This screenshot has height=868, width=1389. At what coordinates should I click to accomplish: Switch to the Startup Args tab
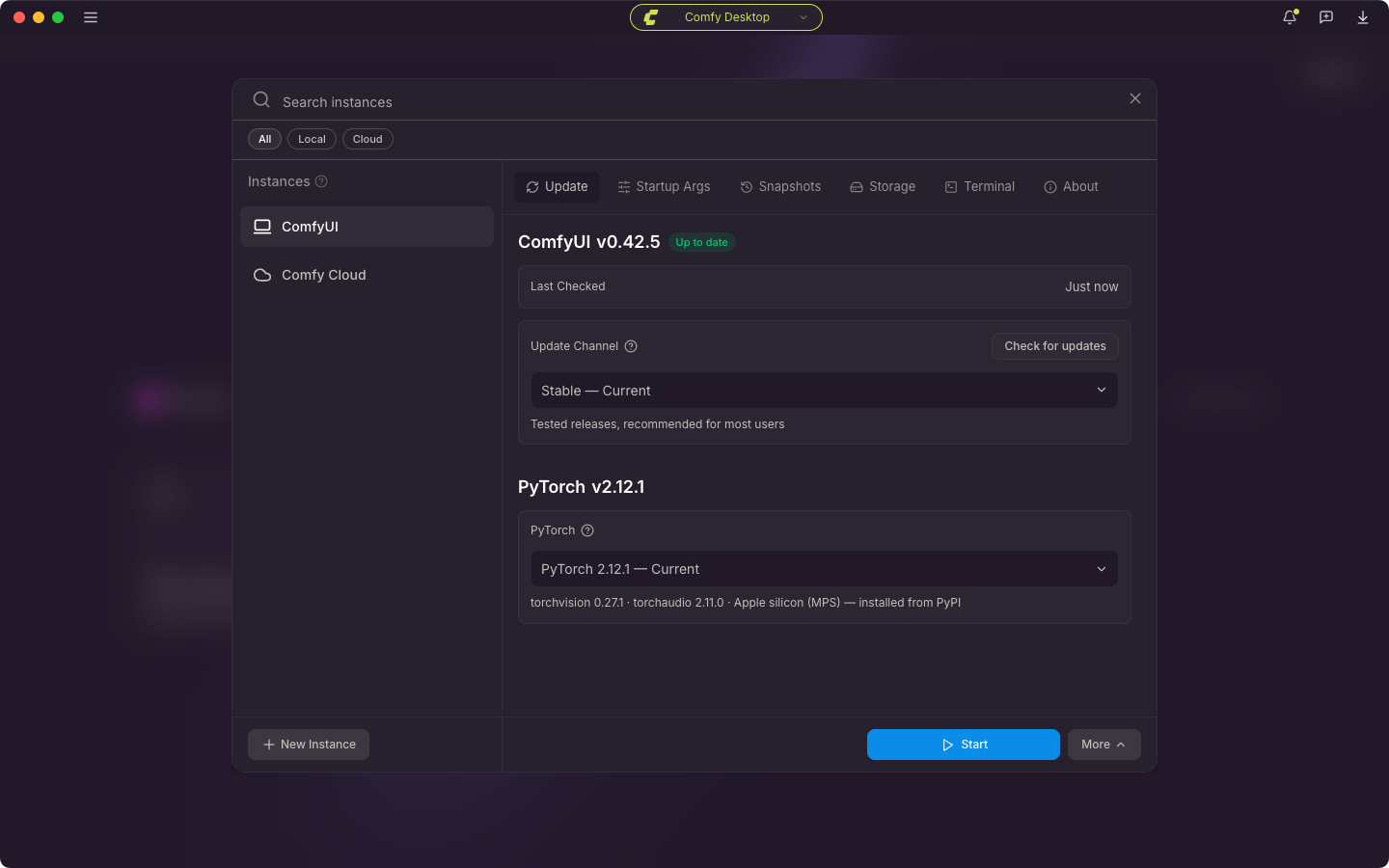click(x=664, y=187)
